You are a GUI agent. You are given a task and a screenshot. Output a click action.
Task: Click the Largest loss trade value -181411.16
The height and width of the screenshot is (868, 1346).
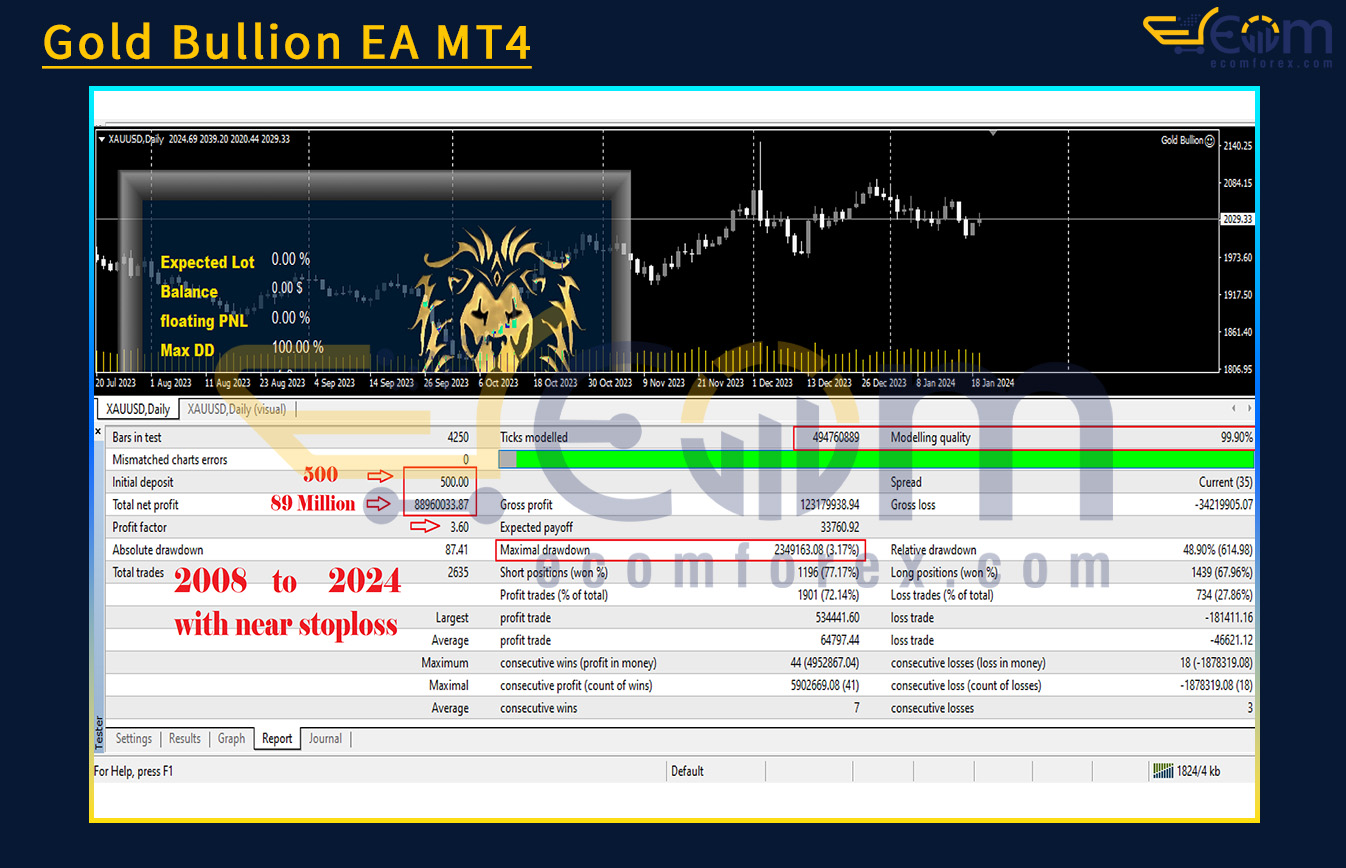[1228, 618]
